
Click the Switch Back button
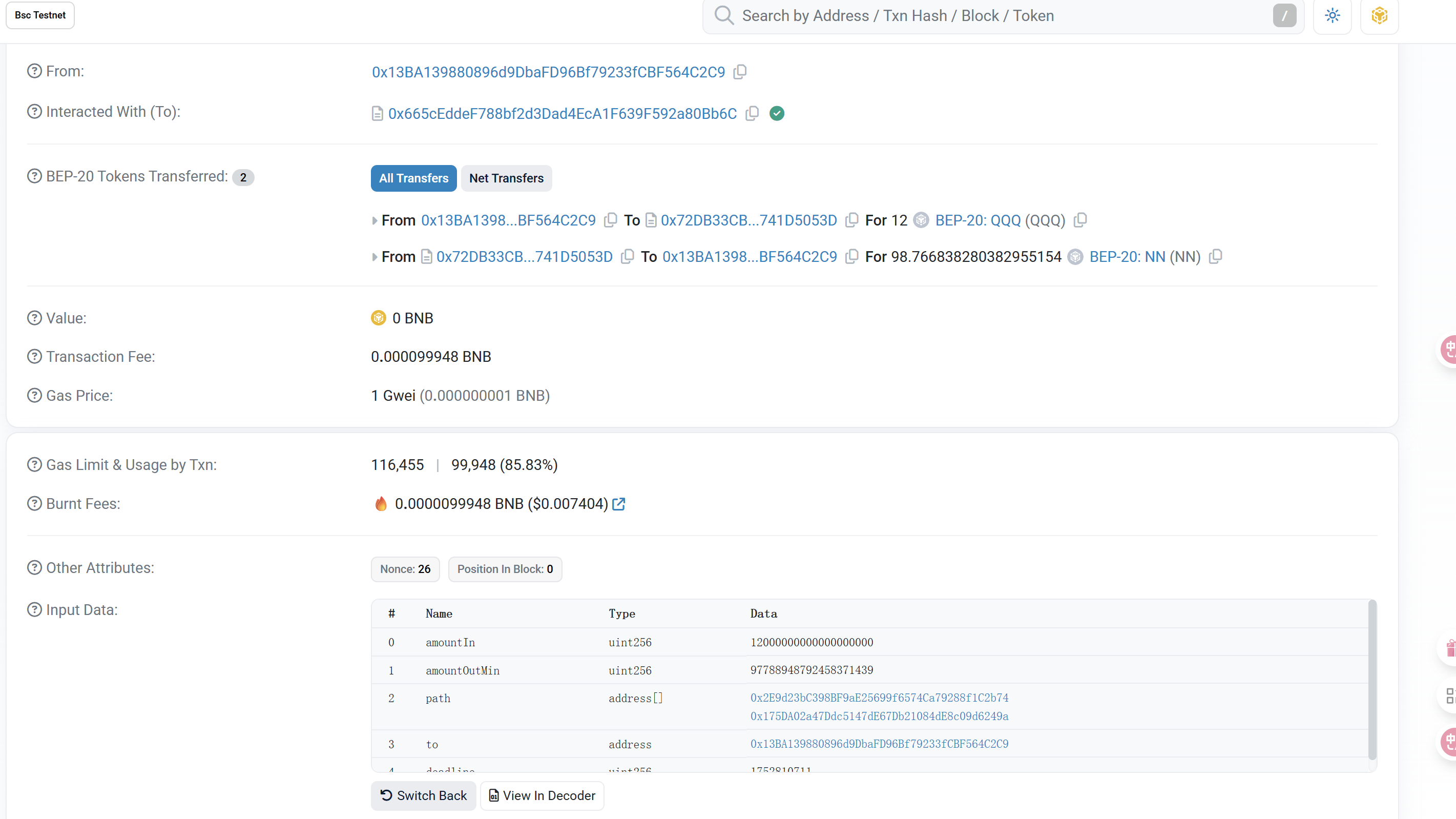pos(423,795)
